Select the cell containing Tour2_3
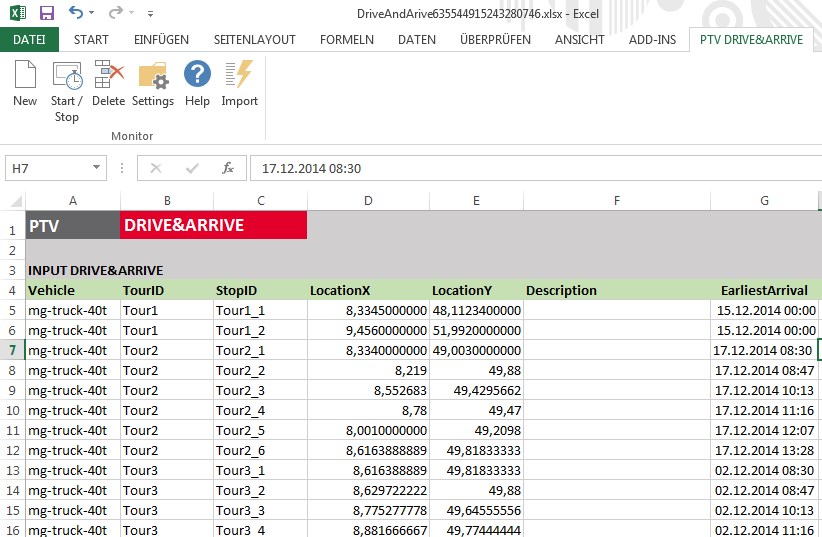 pyautogui.click(x=260, y=390)
